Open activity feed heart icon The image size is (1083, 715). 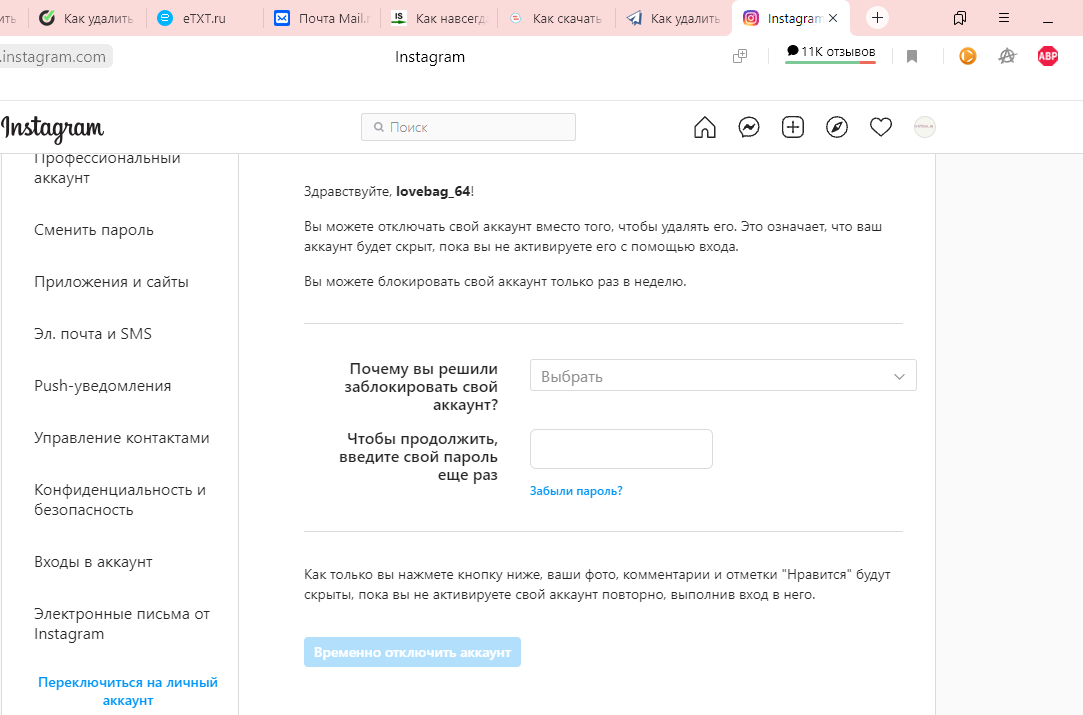(x=881, y=127)
